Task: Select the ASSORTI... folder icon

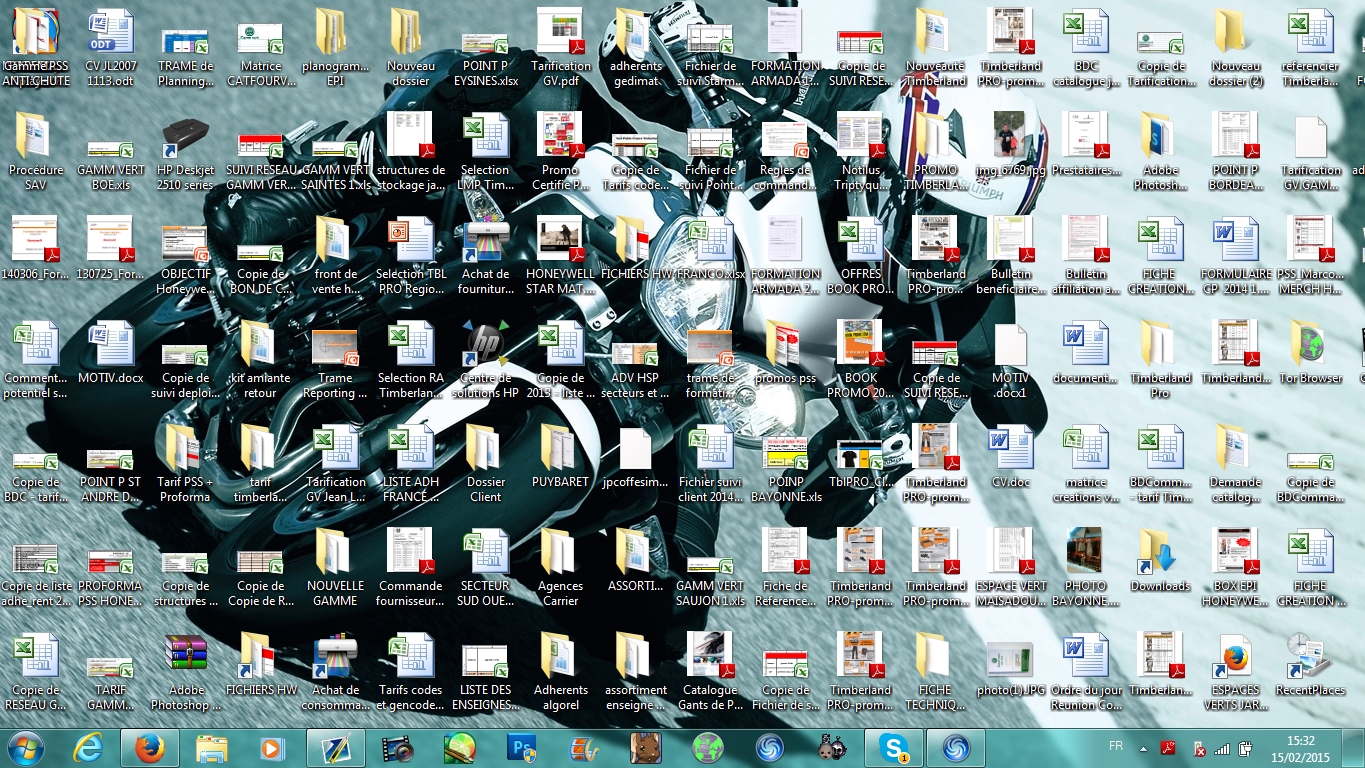Action: [635, 552]
